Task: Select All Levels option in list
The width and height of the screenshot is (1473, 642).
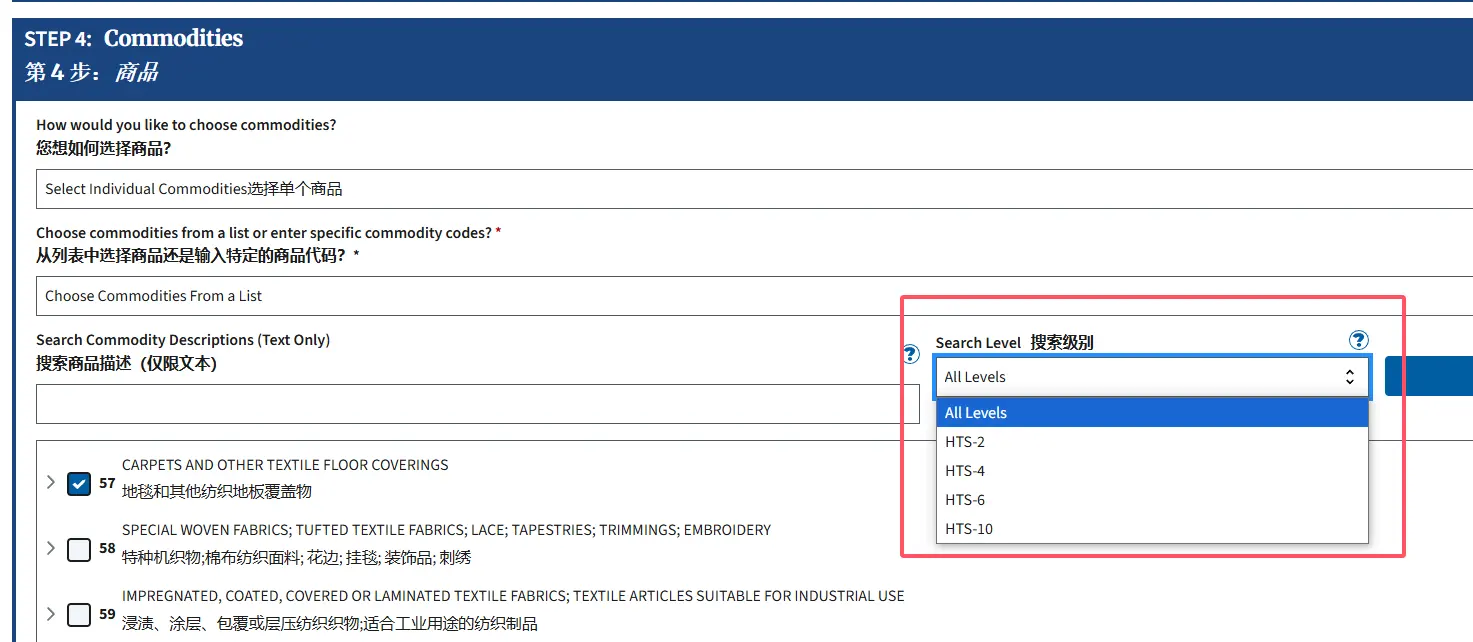Action: click(1152, 413)
